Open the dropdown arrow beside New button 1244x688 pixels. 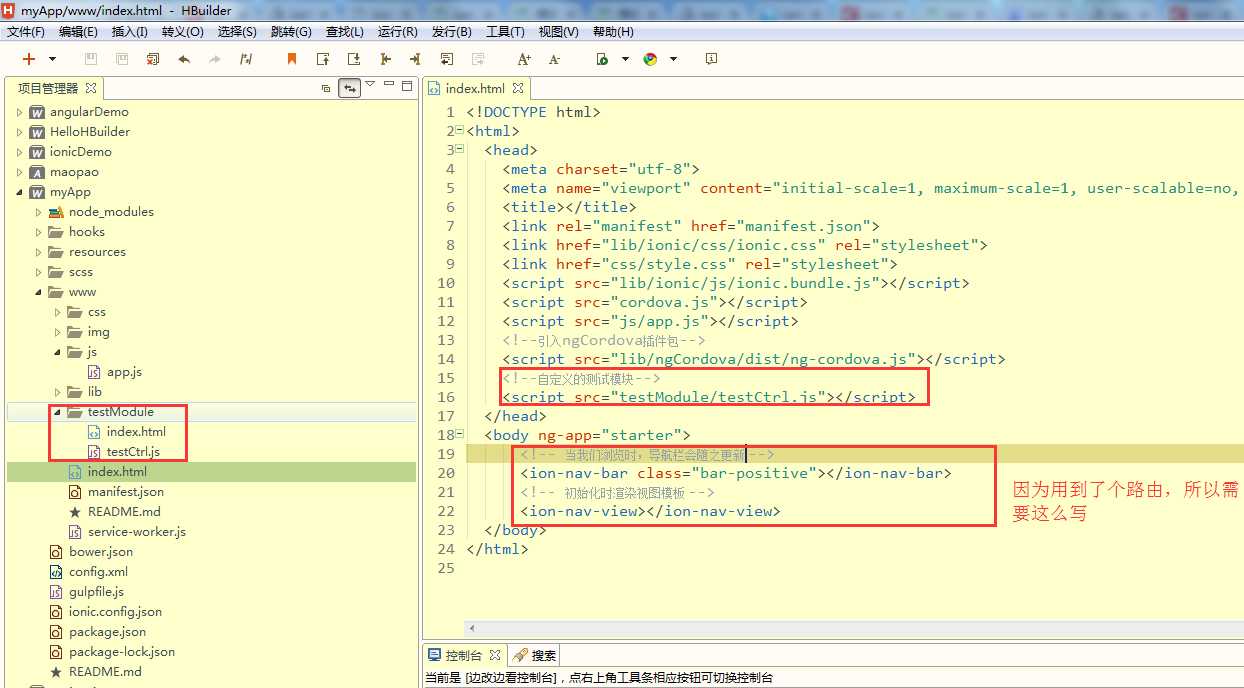coord(52,59)
